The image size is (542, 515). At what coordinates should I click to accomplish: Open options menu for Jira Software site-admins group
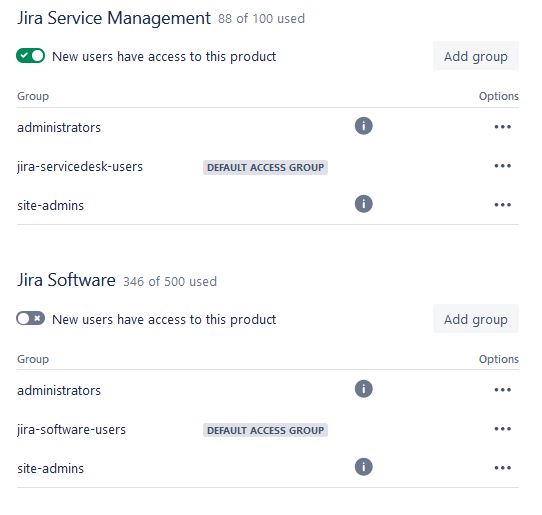tap(502, 468)
